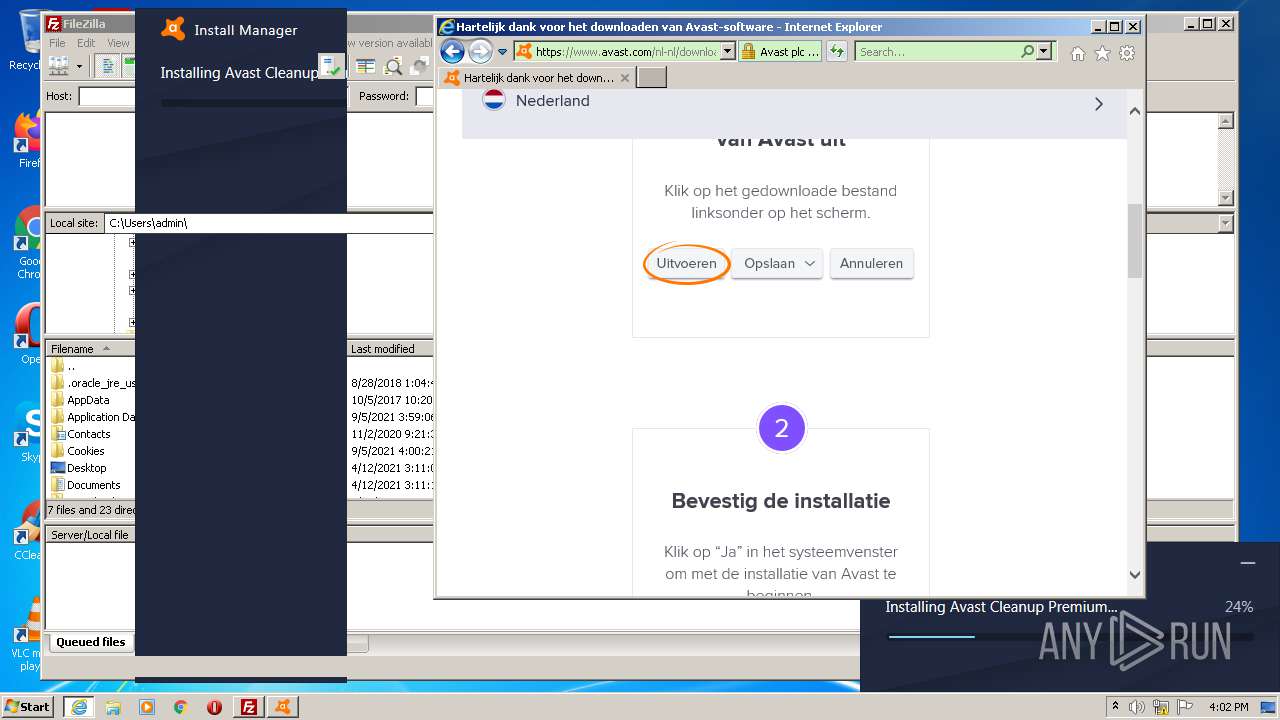Viewport: 1280px width, 720px height.
Task: Click the Uitvoeren button
Action: click(x=686, y=264)
